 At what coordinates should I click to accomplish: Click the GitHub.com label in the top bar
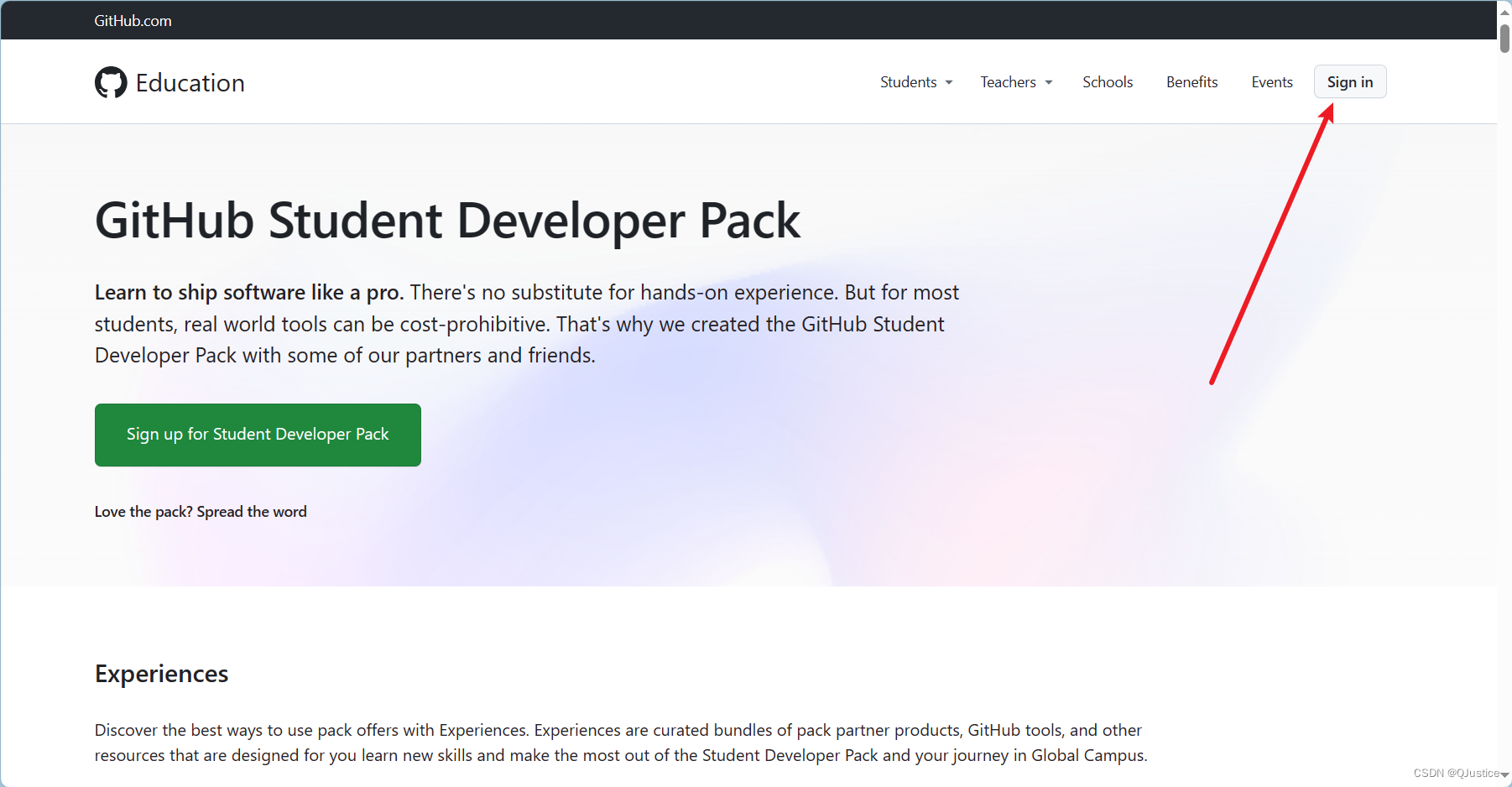pyautogui.click(x=132, y=20)
